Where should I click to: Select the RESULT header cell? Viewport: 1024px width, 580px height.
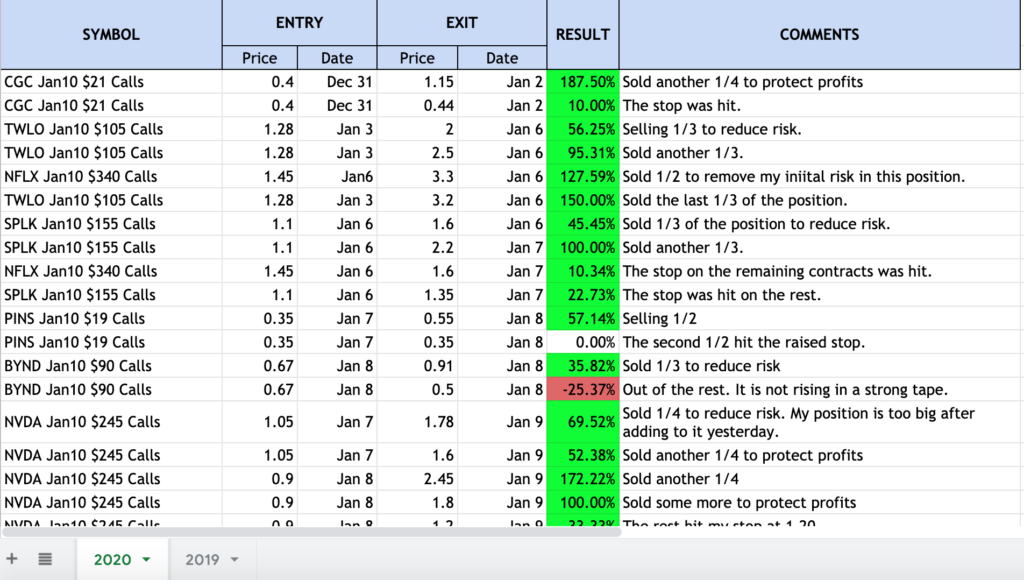coord(583,35)
